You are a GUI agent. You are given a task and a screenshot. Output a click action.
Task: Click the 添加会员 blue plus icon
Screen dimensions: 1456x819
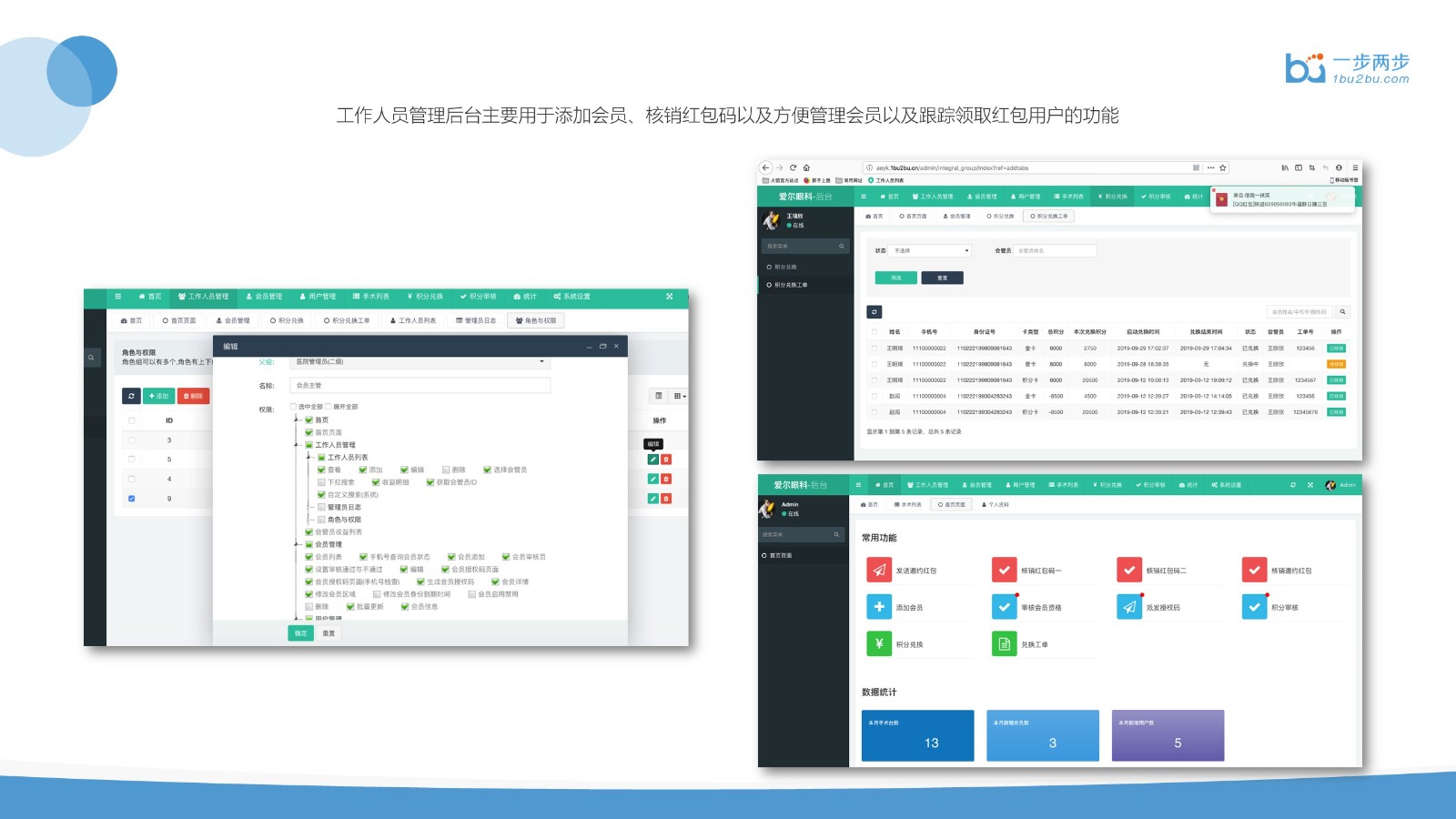coord(879,607)
